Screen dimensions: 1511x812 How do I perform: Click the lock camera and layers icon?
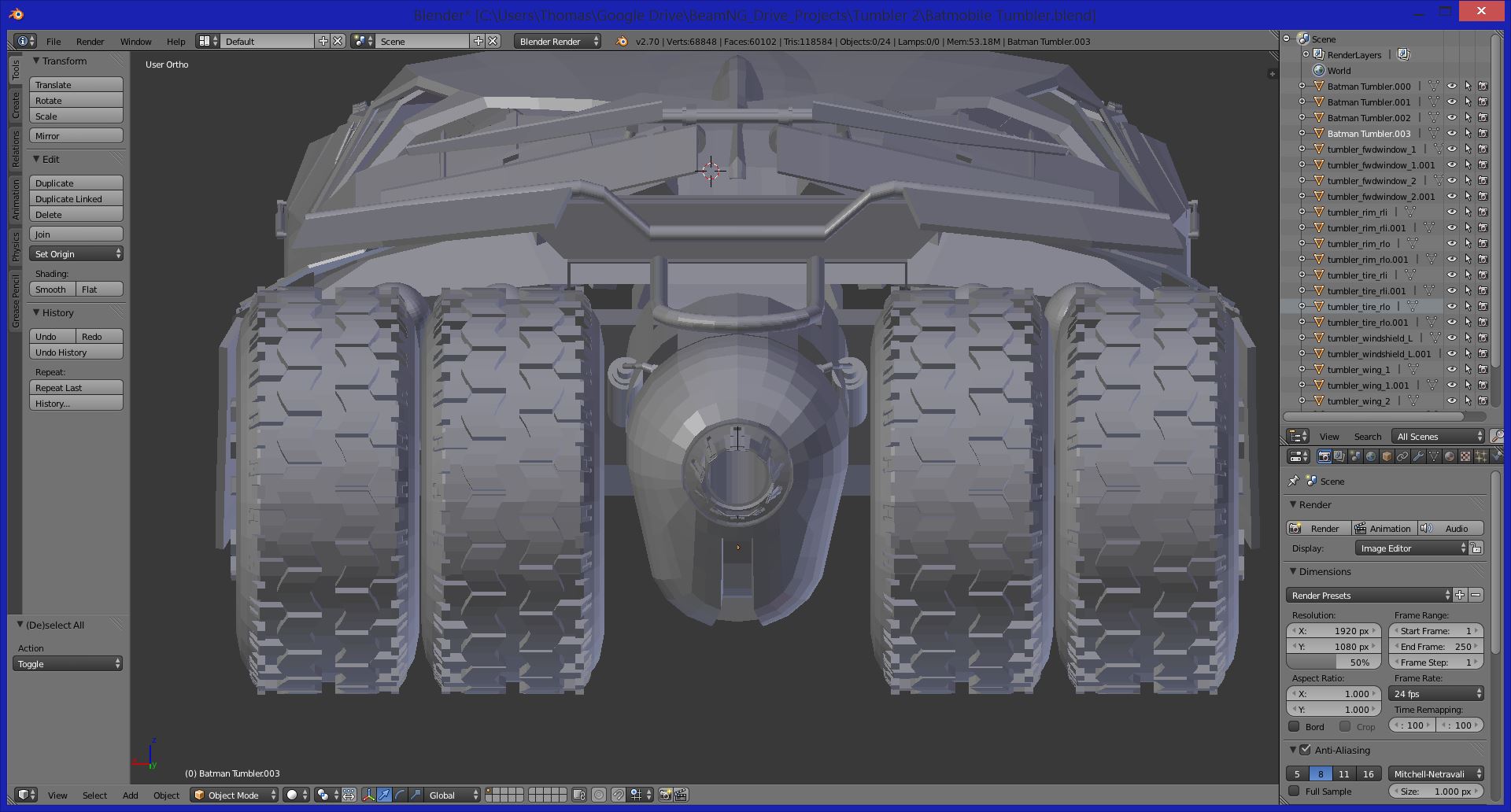click(x=579, y=795)
